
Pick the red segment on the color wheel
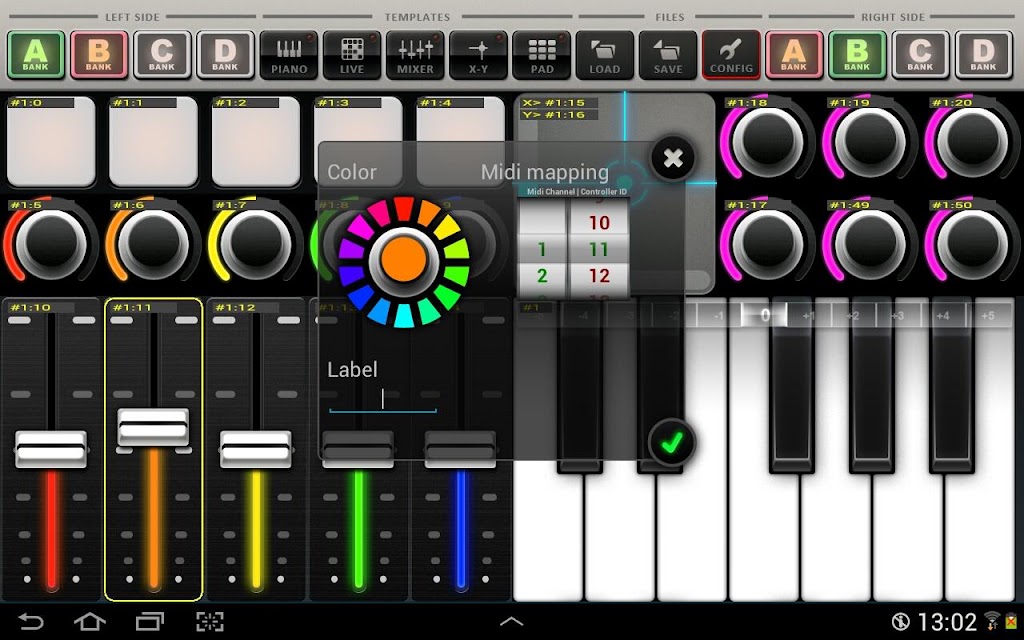coord(404,209)
